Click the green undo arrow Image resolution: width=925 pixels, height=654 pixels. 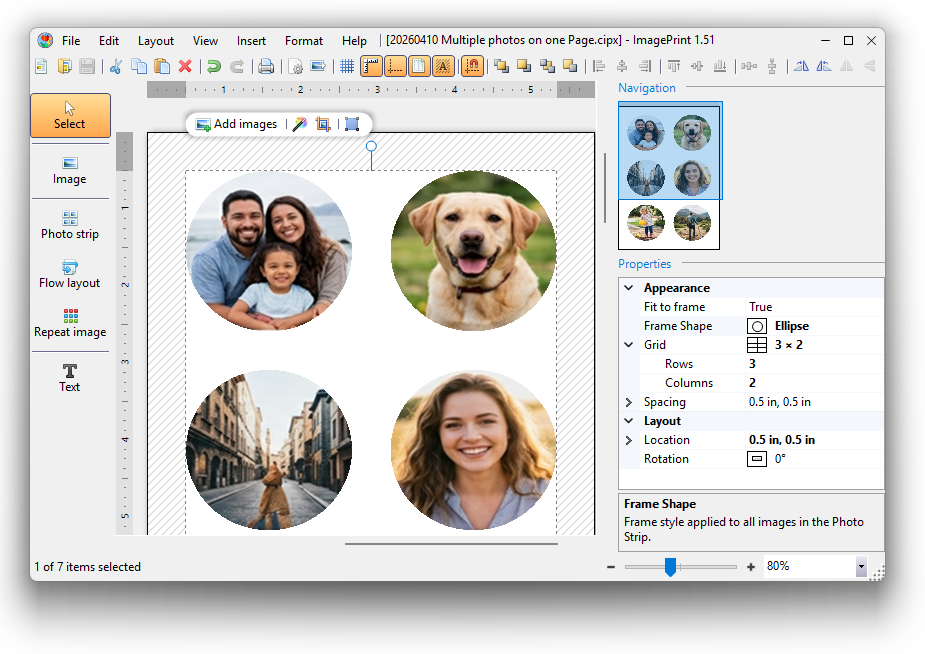[213, 67]
